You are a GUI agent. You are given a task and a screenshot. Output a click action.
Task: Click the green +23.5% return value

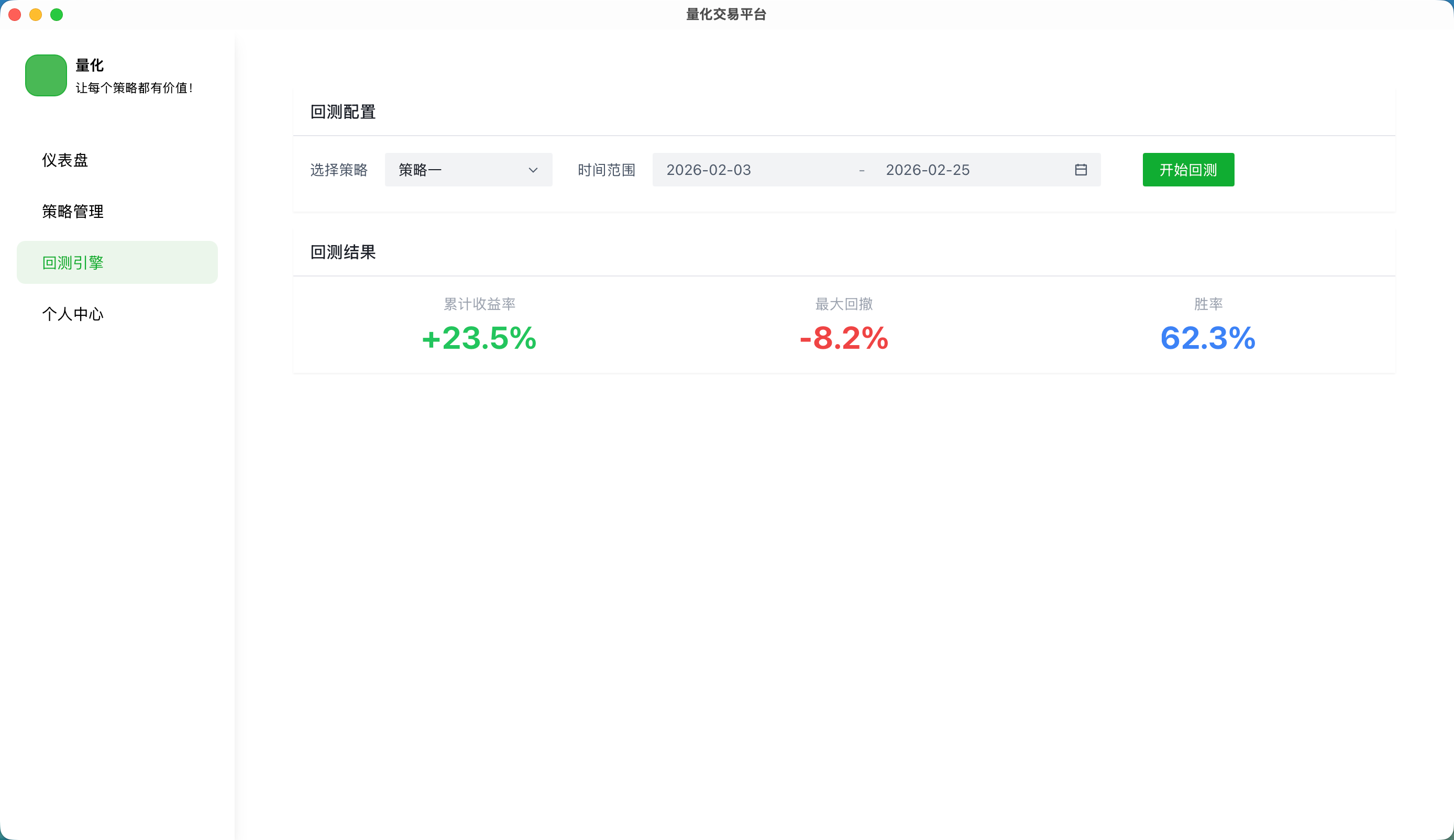(x=479, y=339)
